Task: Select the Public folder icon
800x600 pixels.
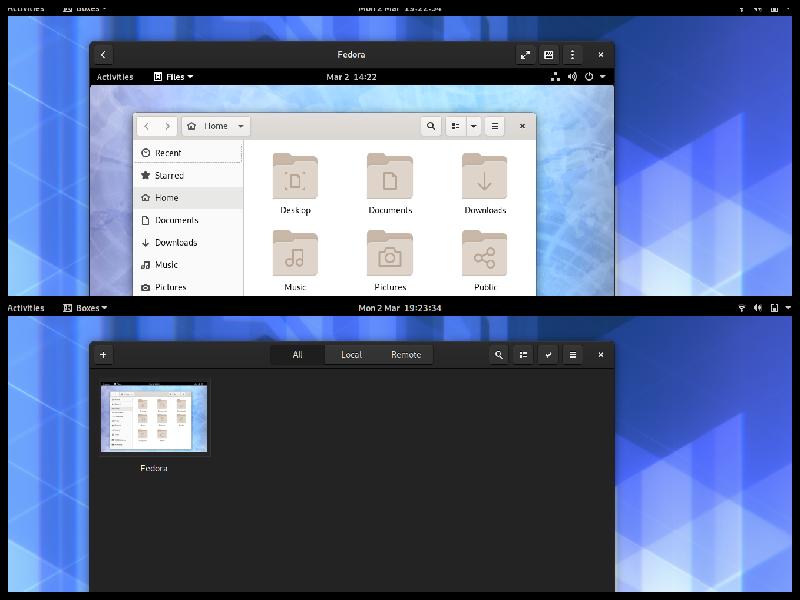Action: click(485, 253)
